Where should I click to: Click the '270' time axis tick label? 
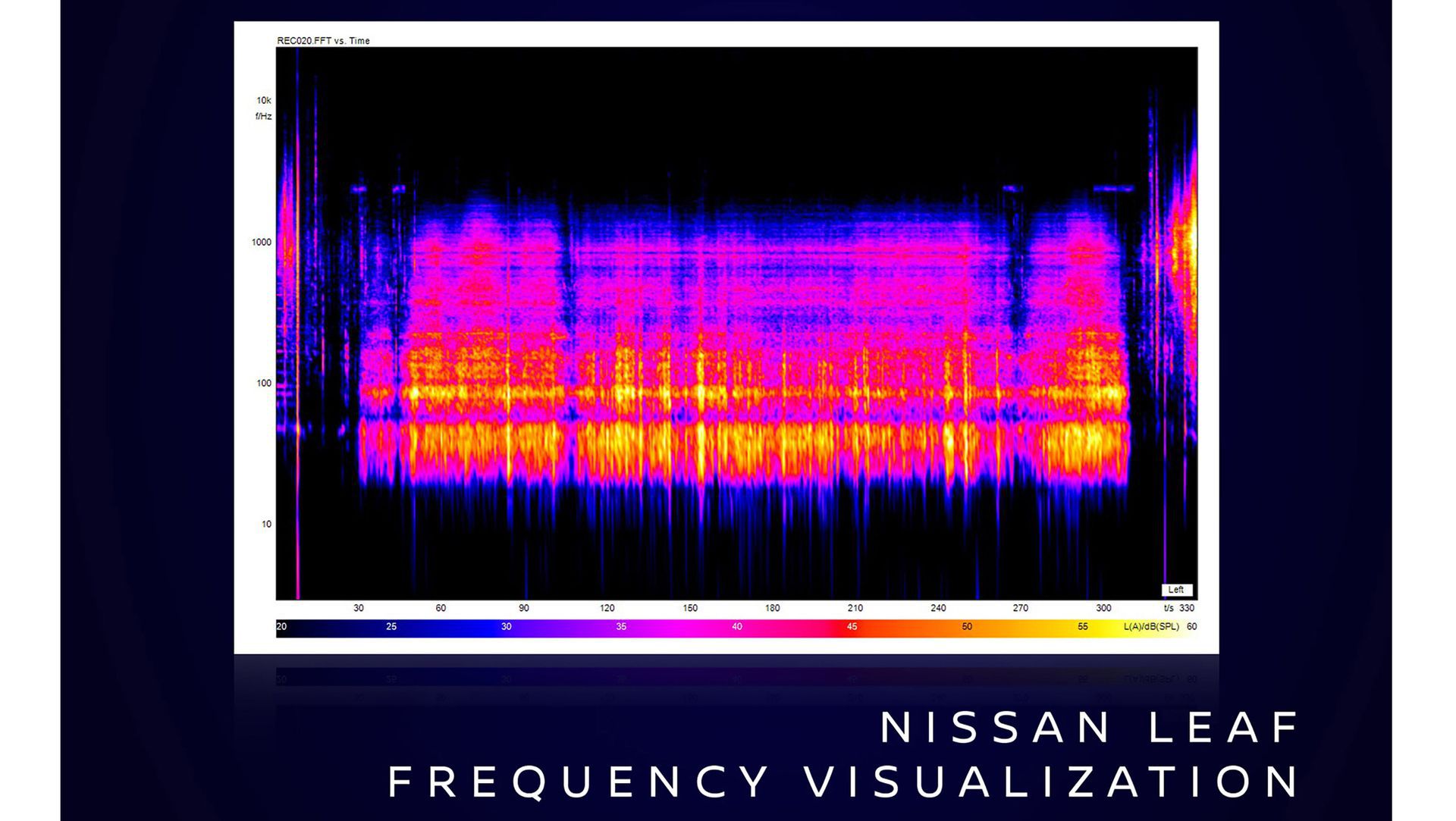(1021, 608)
